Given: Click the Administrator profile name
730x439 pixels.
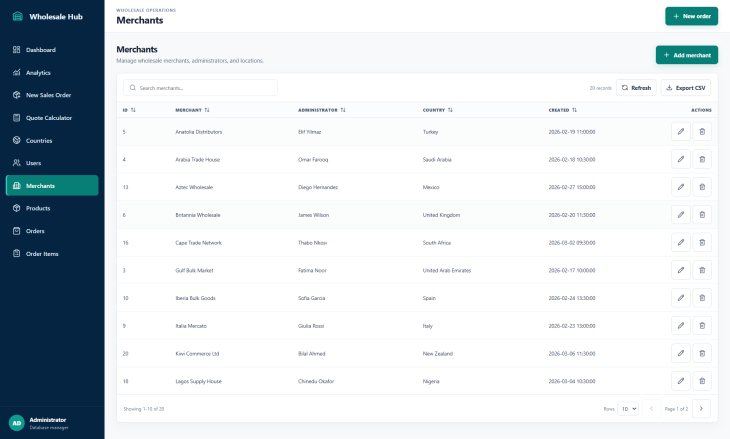Looking at the screenshot, I should click(x=47, y=420).
